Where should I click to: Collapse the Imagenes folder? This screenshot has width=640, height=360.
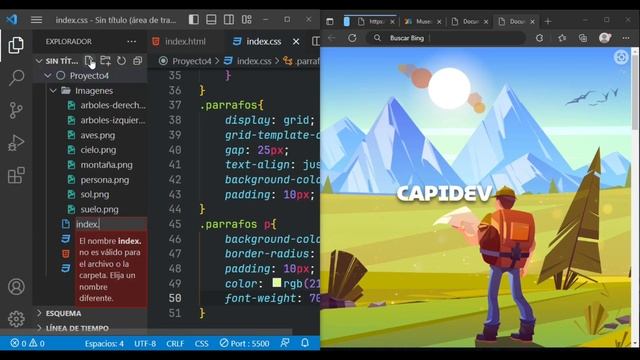[53, 91]
